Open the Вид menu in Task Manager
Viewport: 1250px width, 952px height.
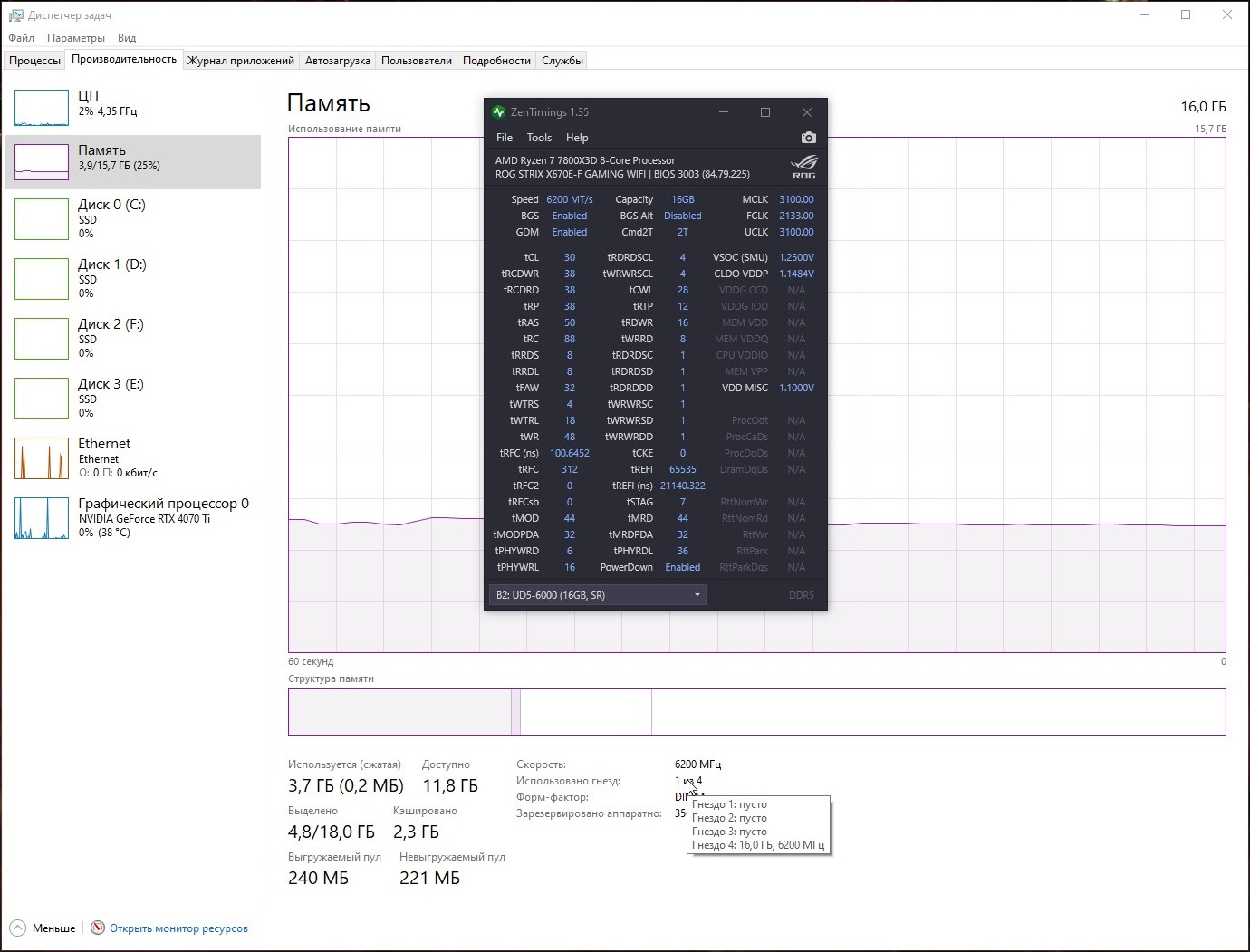(x=127, y=38)
